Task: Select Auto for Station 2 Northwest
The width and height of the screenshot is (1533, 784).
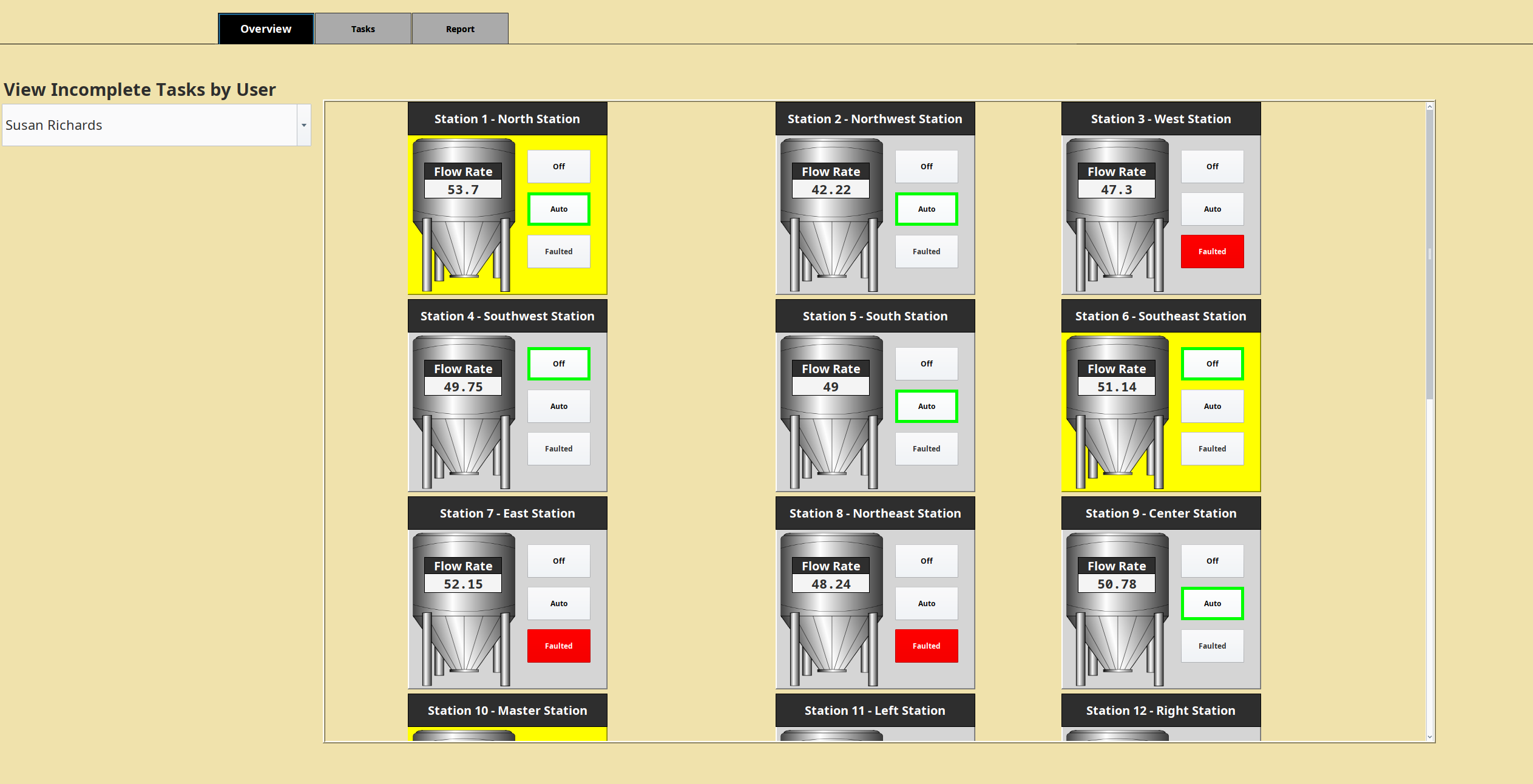Action: tap(927, 209)
